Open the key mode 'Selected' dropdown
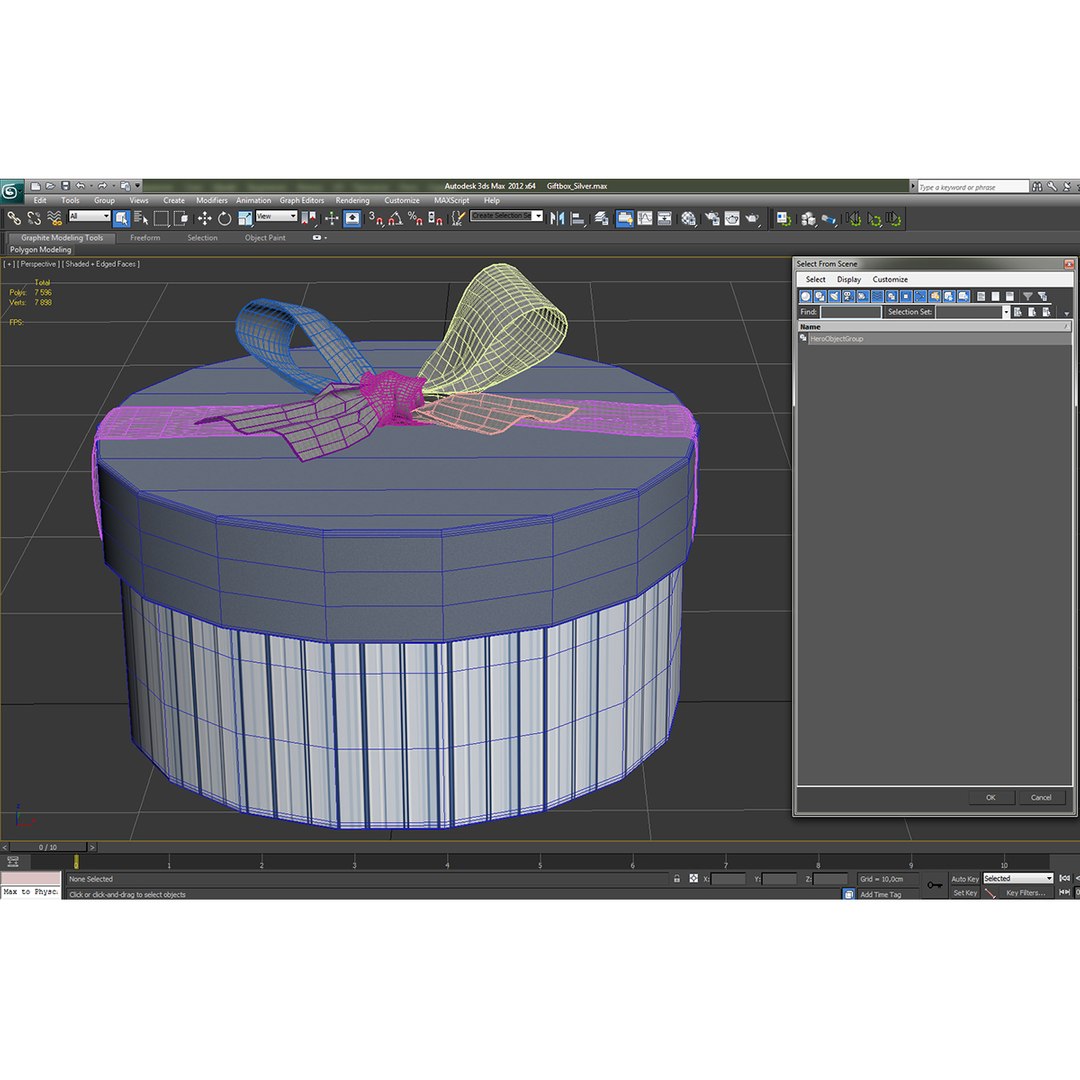 pyautogui.click(x=1018, y=879)
